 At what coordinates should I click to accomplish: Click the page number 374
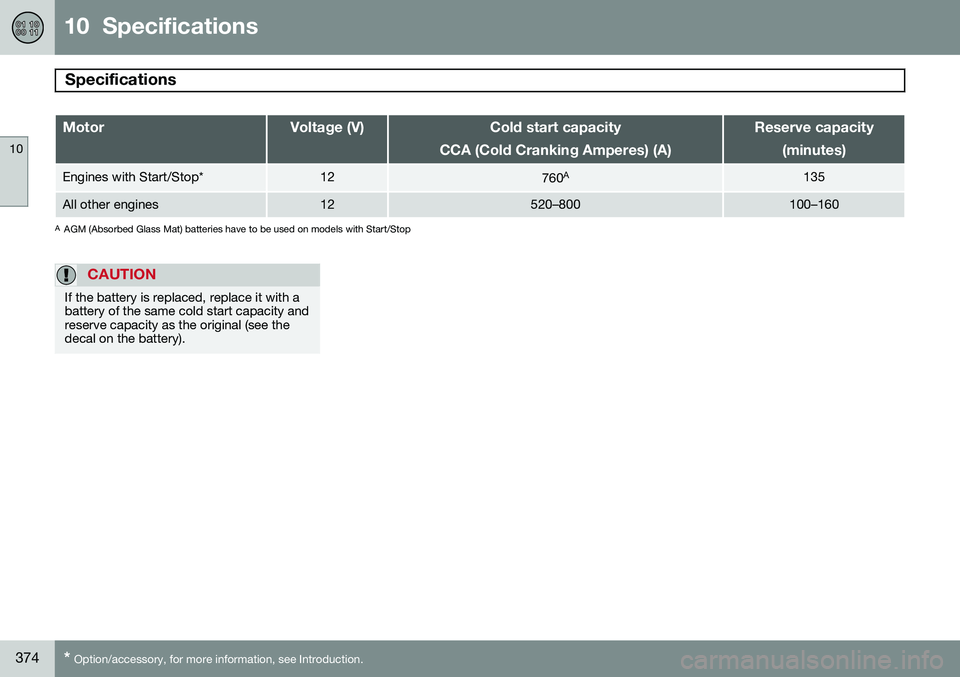point(27,658)
